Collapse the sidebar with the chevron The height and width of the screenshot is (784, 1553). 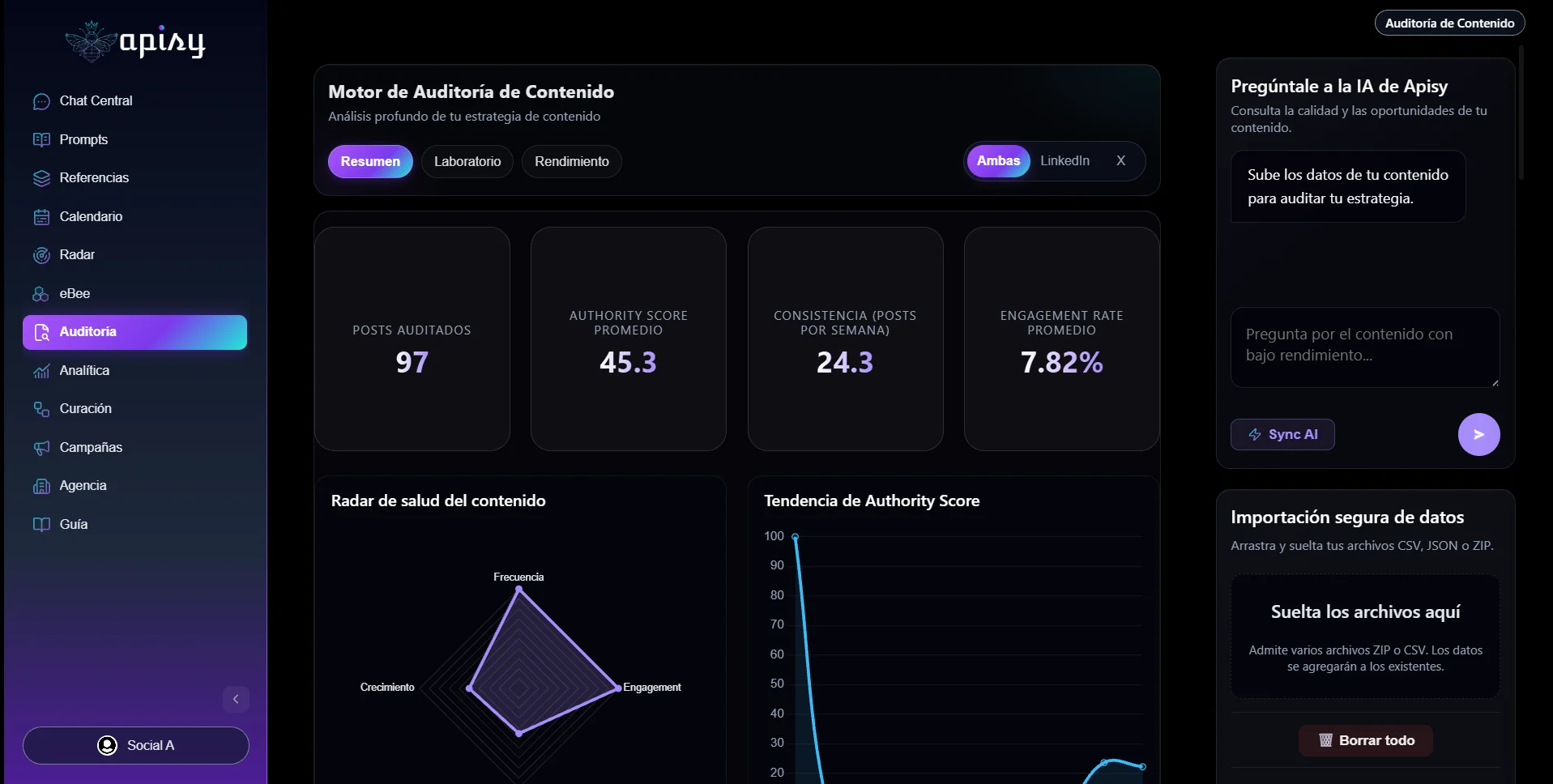pyautogui.click(x=236, y=699)
